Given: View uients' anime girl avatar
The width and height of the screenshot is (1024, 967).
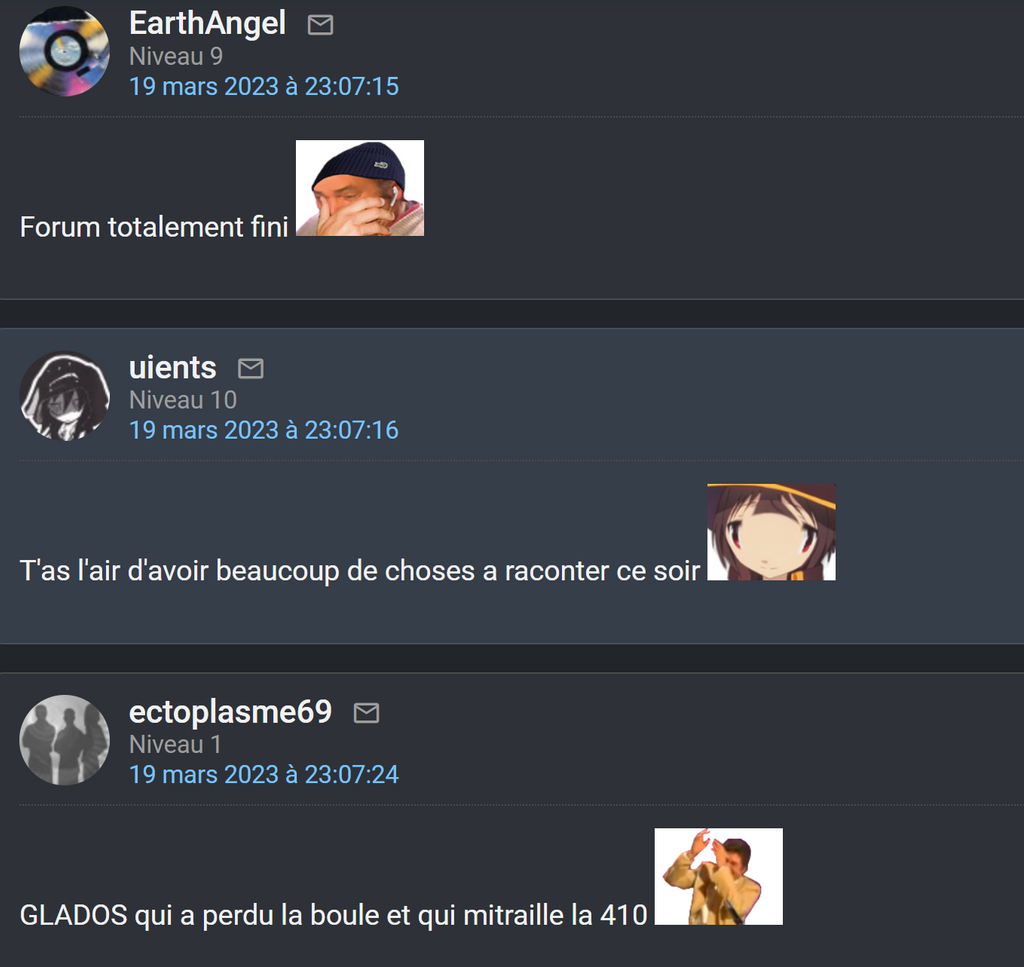Looking at the screenshot, I should coord(65,396).
